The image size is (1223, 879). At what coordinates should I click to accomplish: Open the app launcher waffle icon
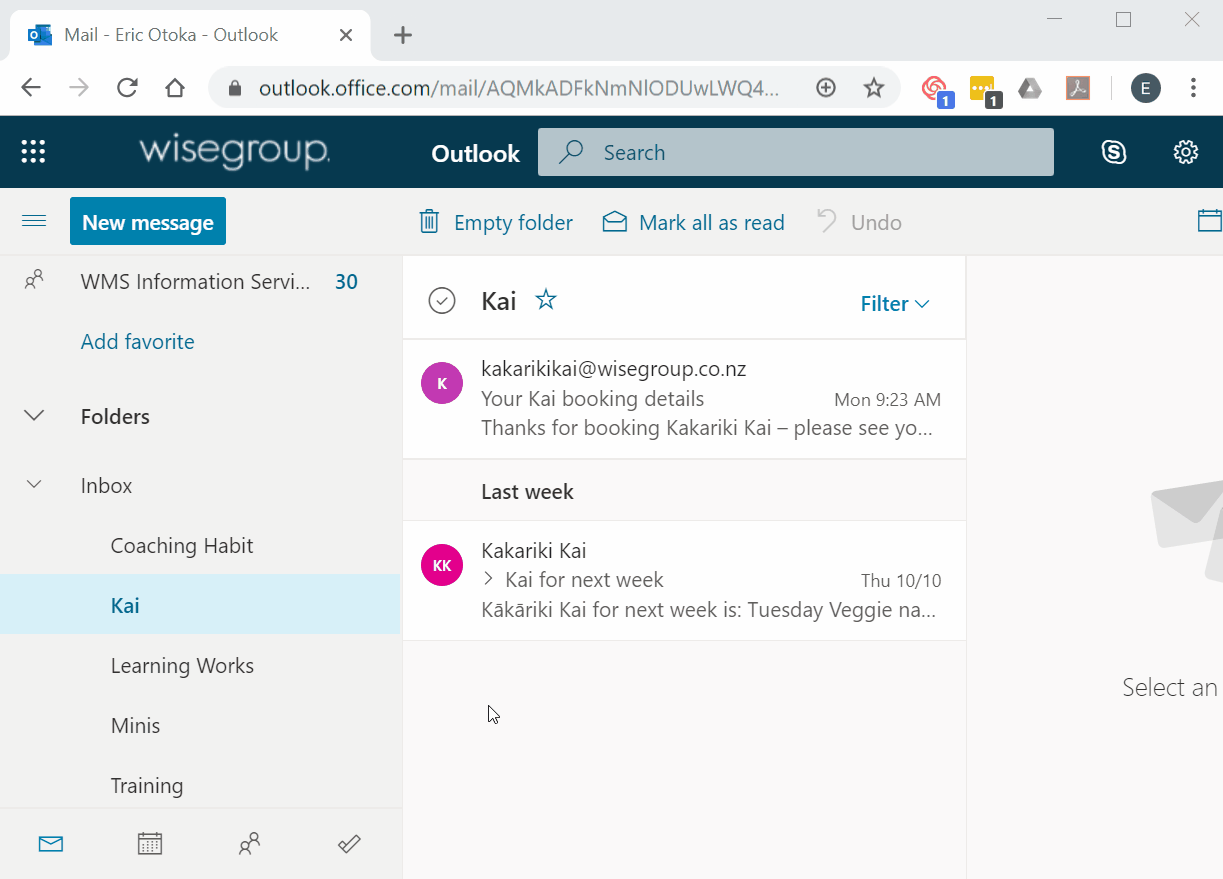(x=34, y=152)
